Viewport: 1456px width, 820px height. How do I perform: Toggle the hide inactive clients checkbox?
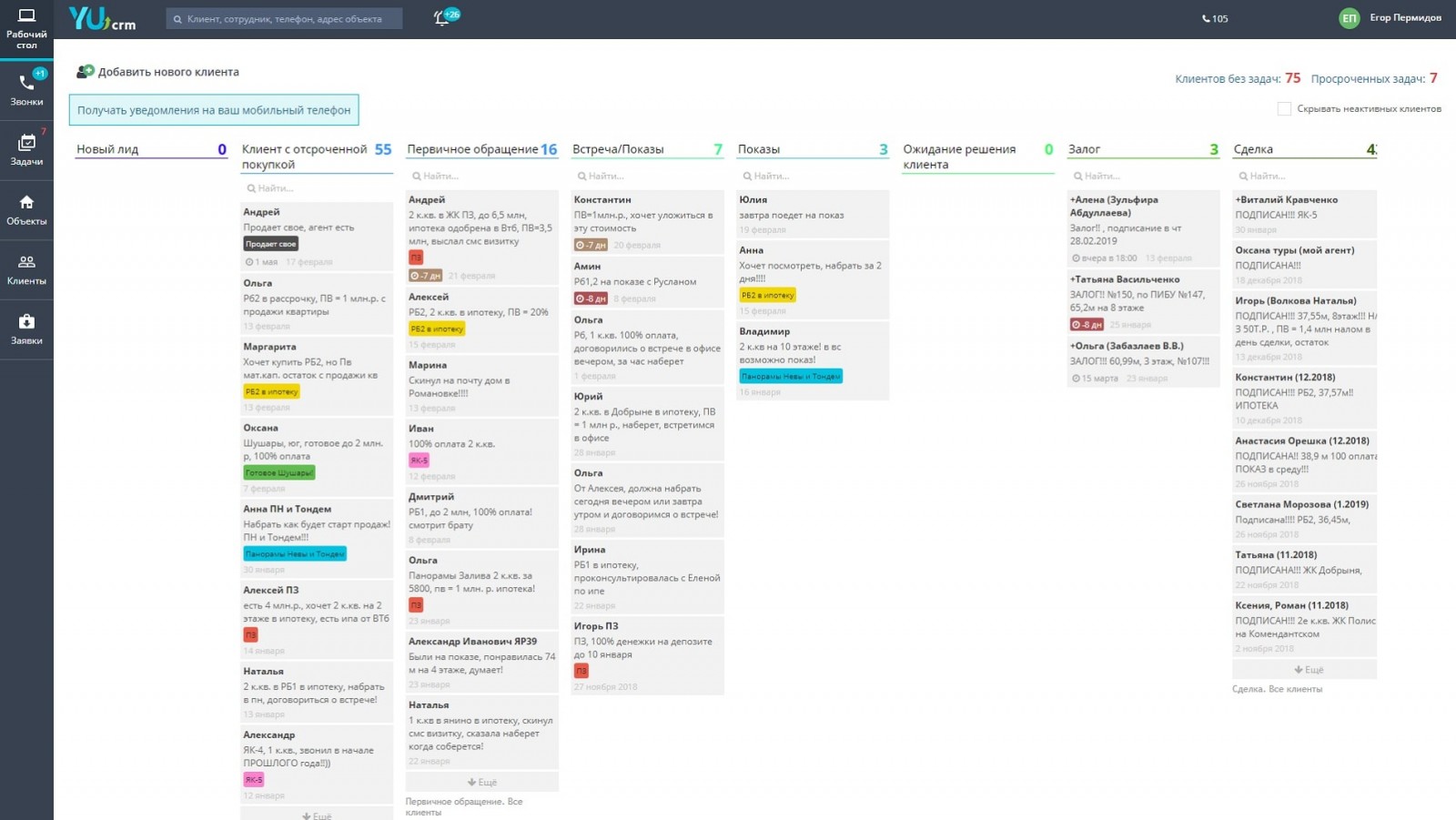click(1284, 109)
